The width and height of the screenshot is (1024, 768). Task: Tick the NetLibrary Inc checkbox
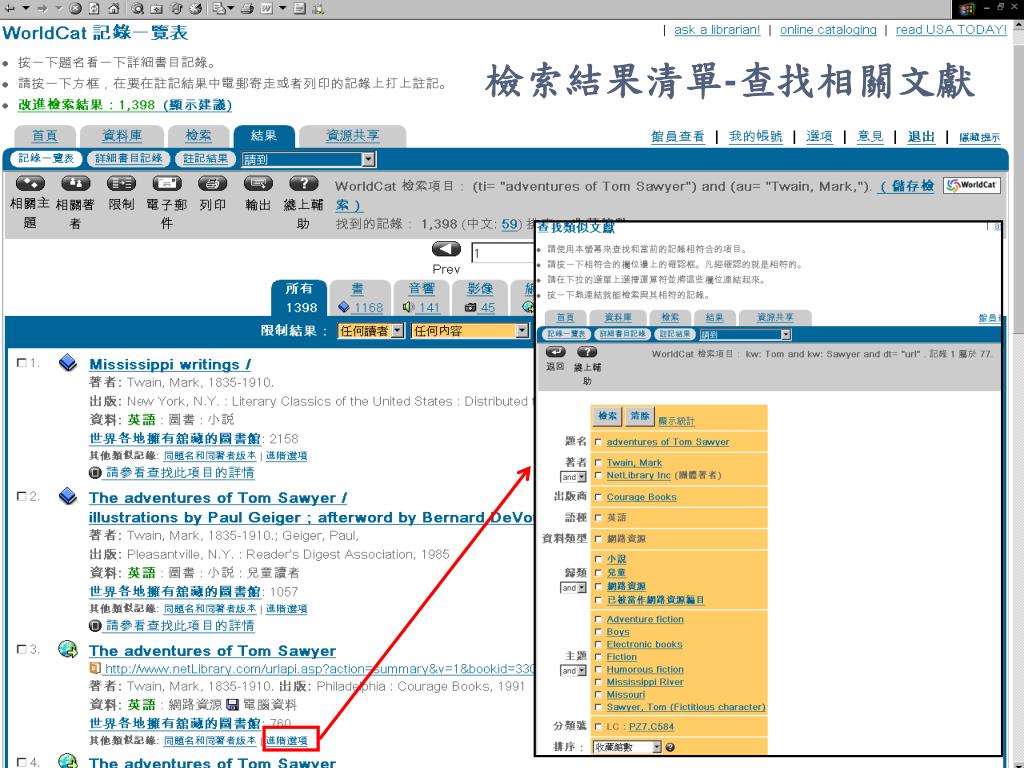598,475
